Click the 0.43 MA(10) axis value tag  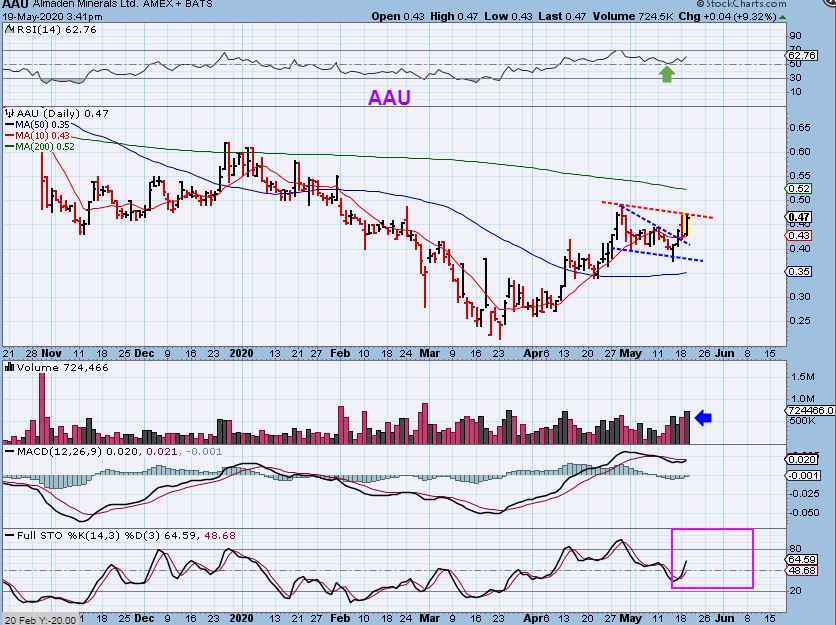click(799, 235)
